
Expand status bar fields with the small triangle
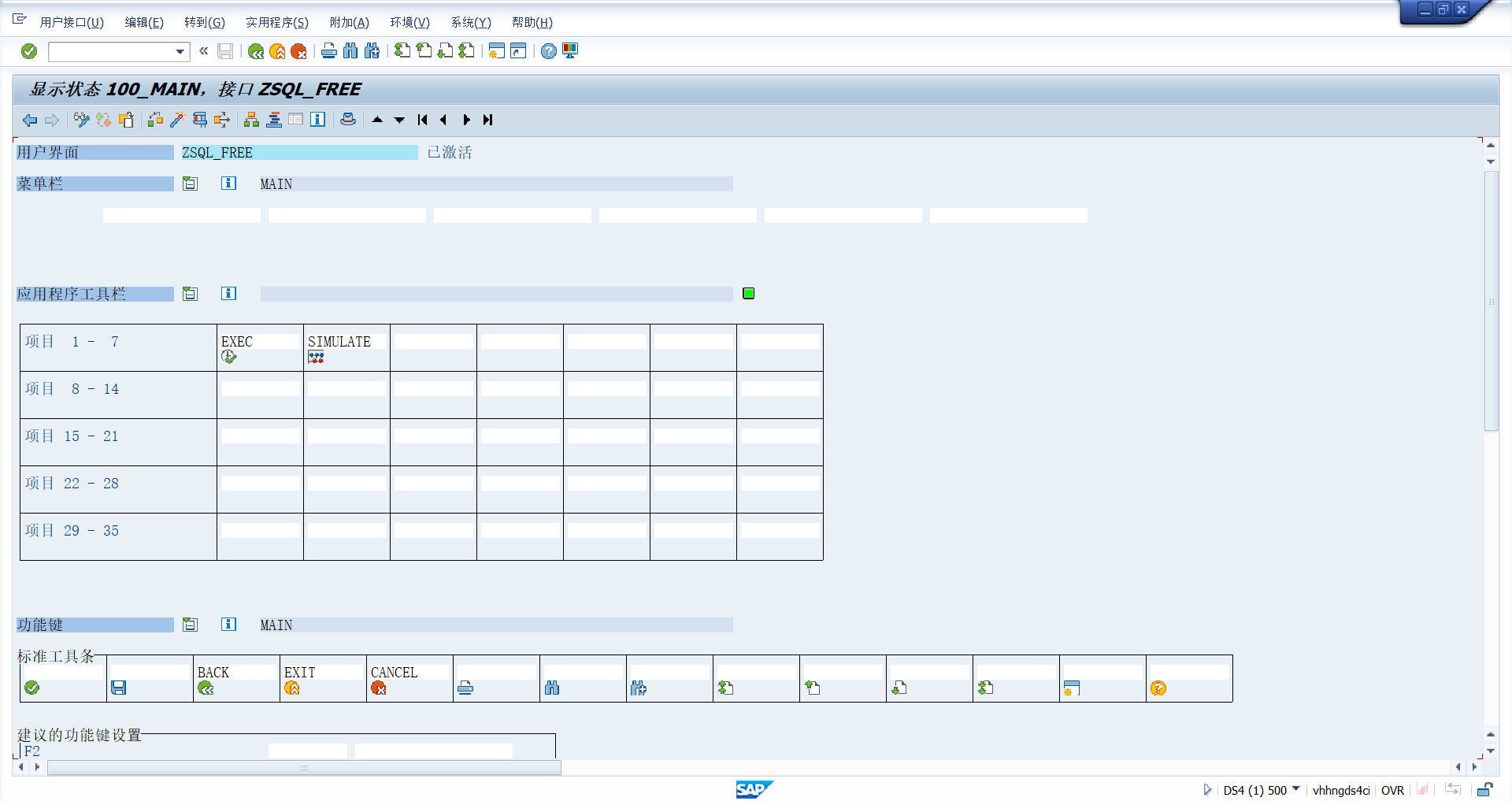point(1207,789)
